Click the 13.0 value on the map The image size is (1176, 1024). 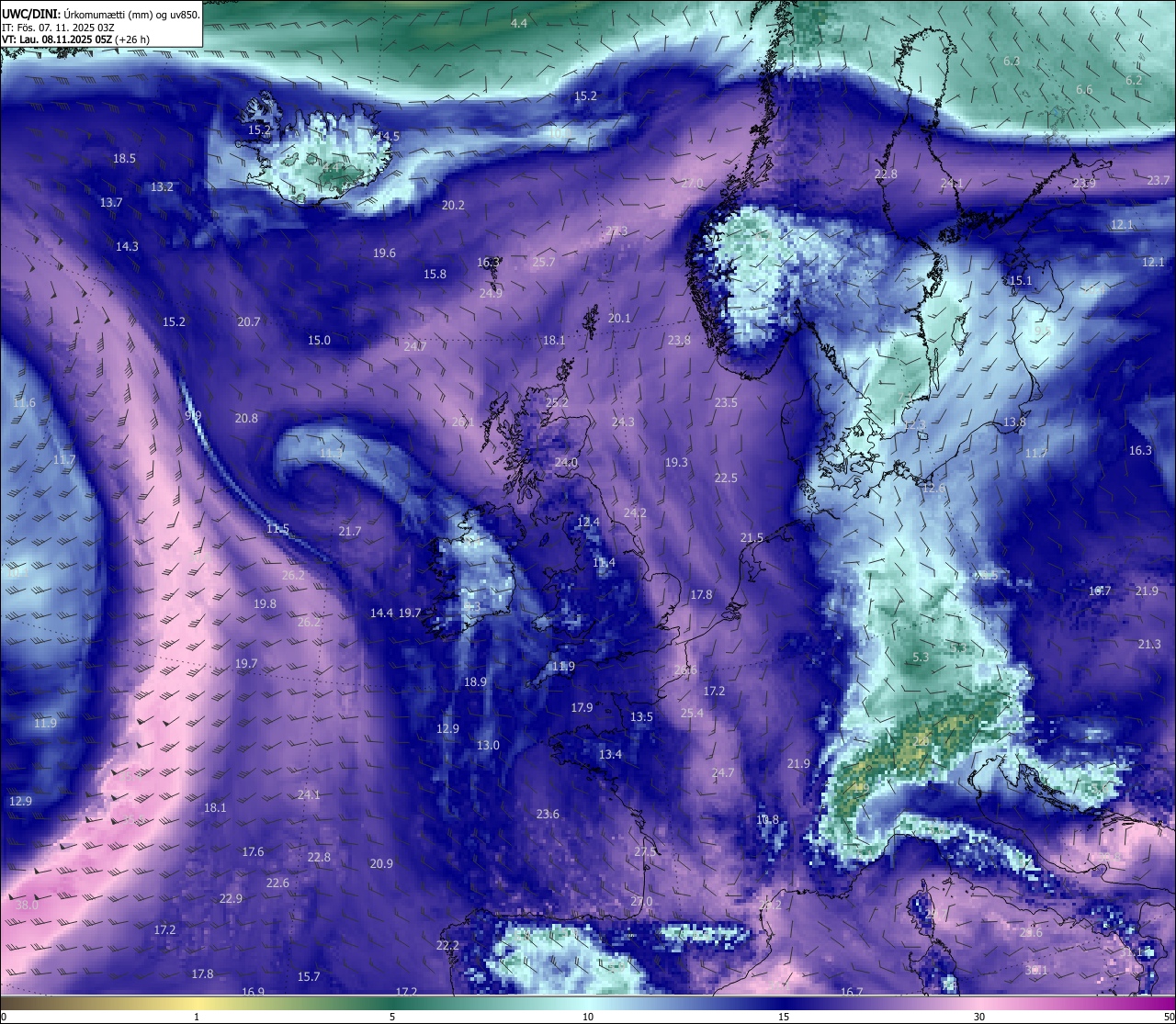488,745
